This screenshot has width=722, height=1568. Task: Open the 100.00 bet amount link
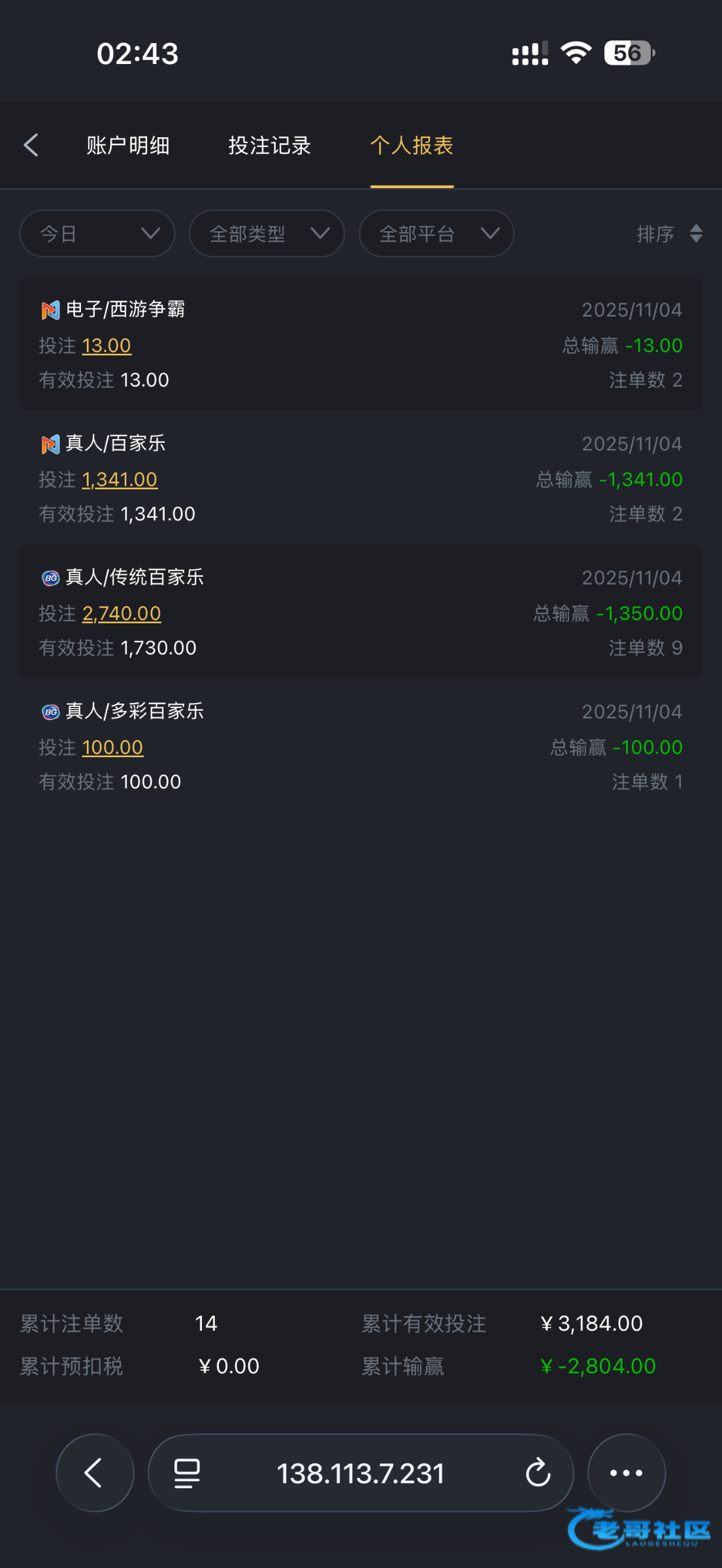(x=112, y=747)
